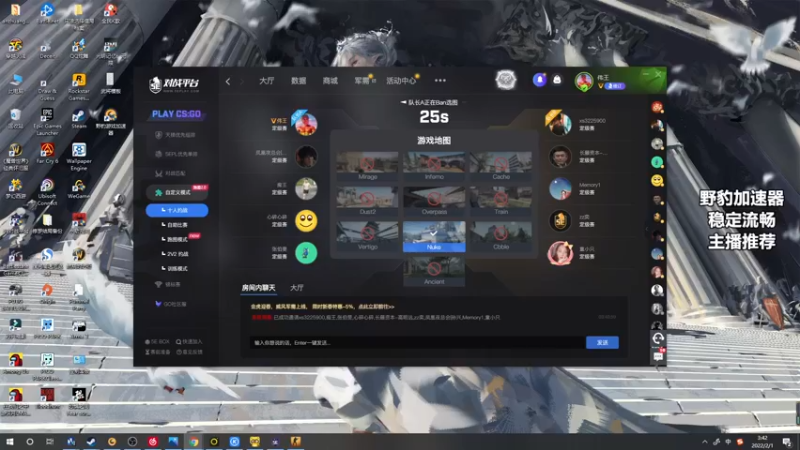This screenshot has height=450, width=800.
Task: Open team A captain 伟王 avatar
Action: pos(306,124)
